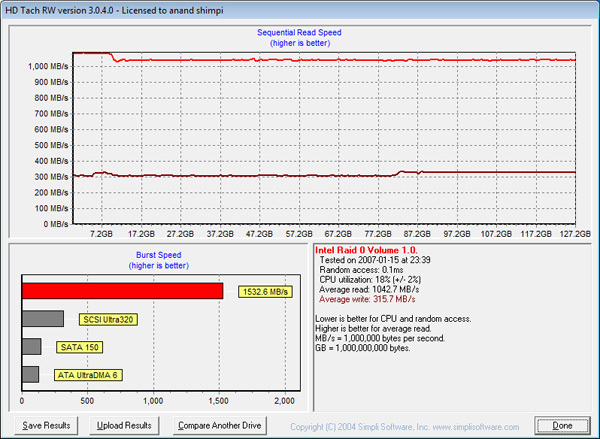The height and width of the screenshot is (439, 600).
Task: Select the Lower is better for CPU line
Action: point(393,319)
